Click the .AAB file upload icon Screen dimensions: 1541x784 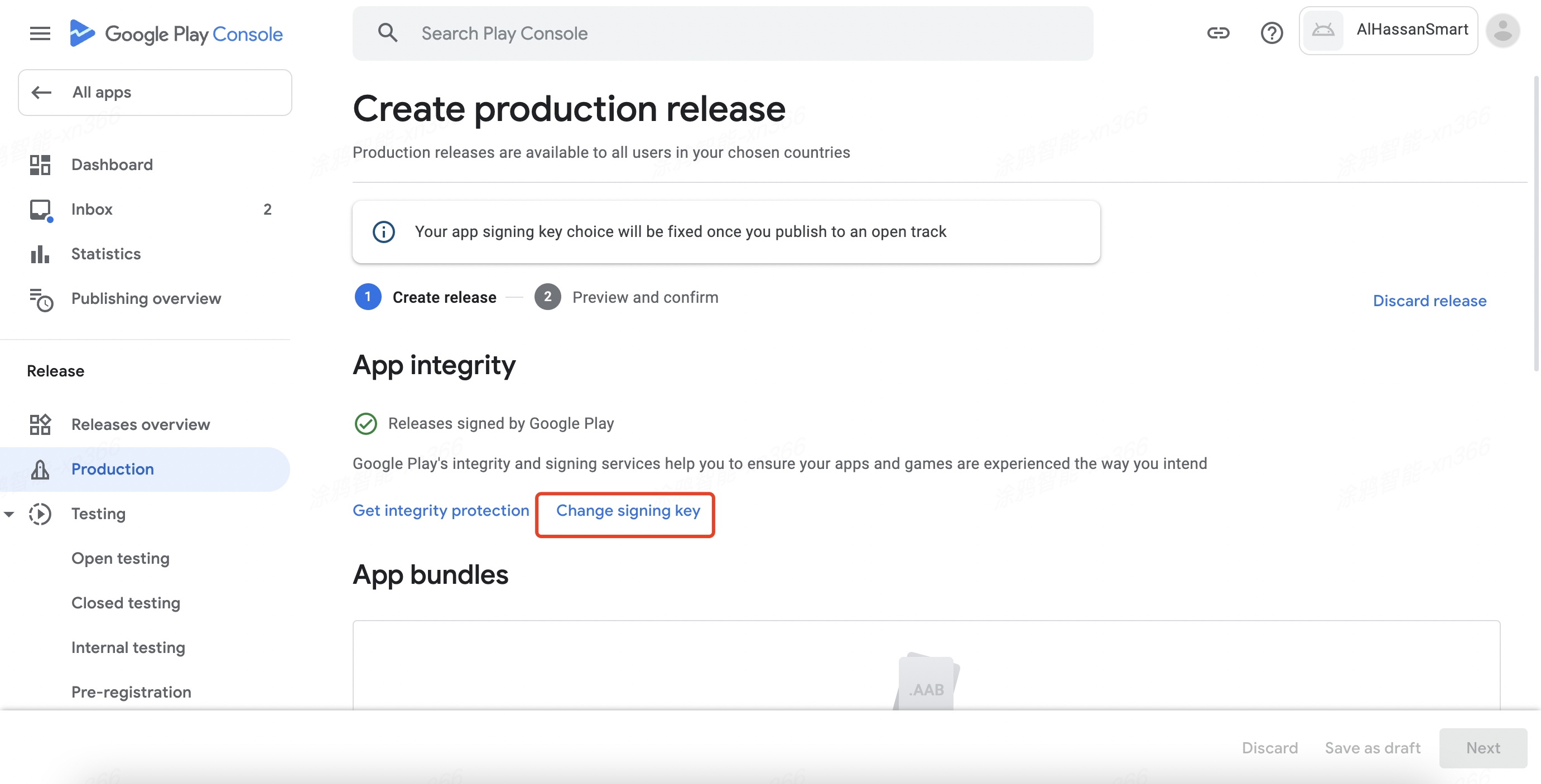(x=926, y=682)
